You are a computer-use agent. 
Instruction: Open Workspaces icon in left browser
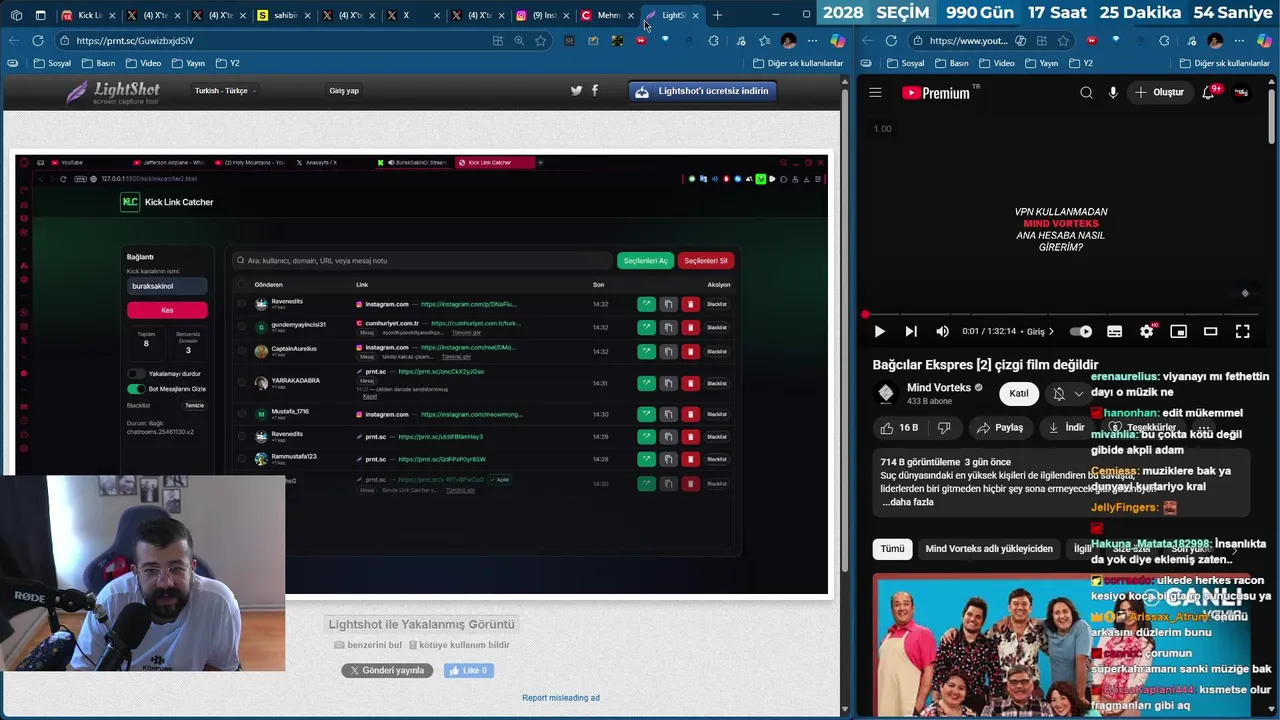click(15, 15)
